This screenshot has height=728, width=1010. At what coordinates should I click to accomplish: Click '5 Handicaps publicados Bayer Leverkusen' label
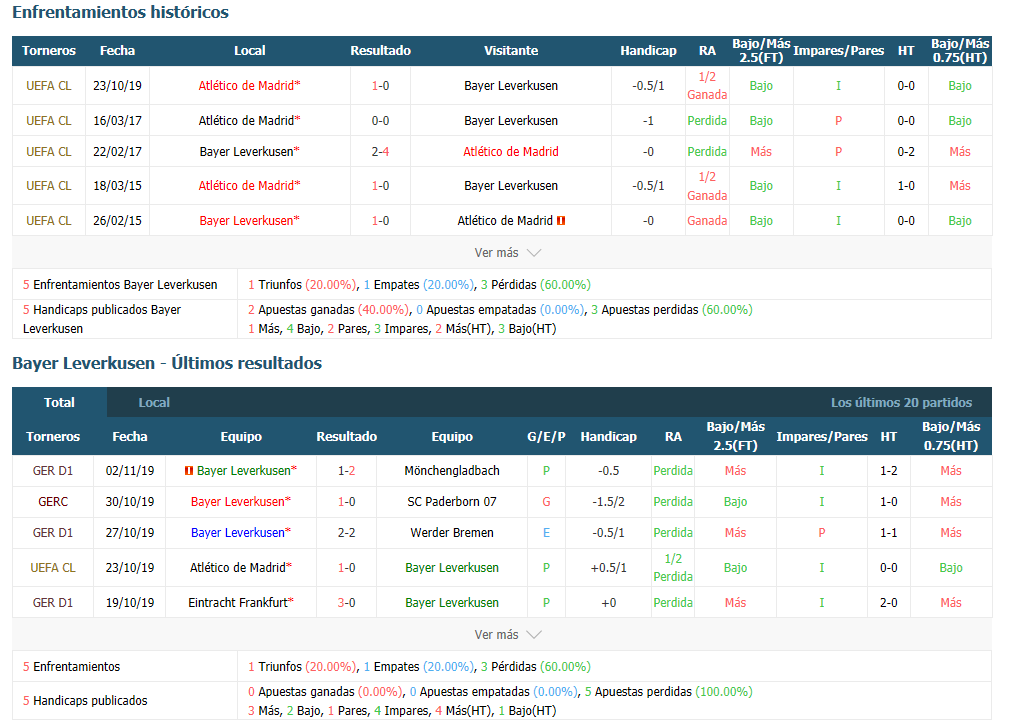102,319
